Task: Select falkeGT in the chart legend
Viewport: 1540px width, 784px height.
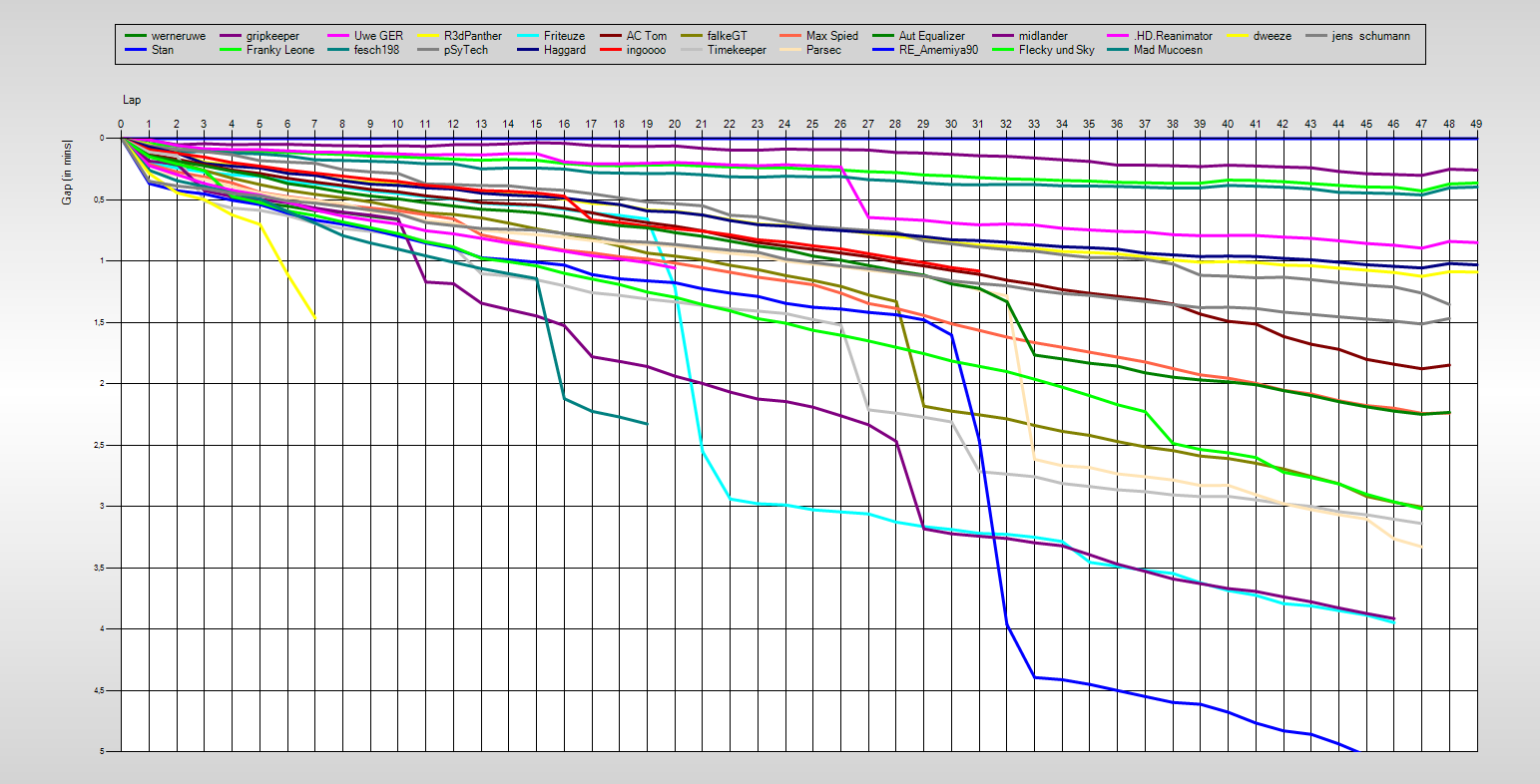Action: [727, 36]
